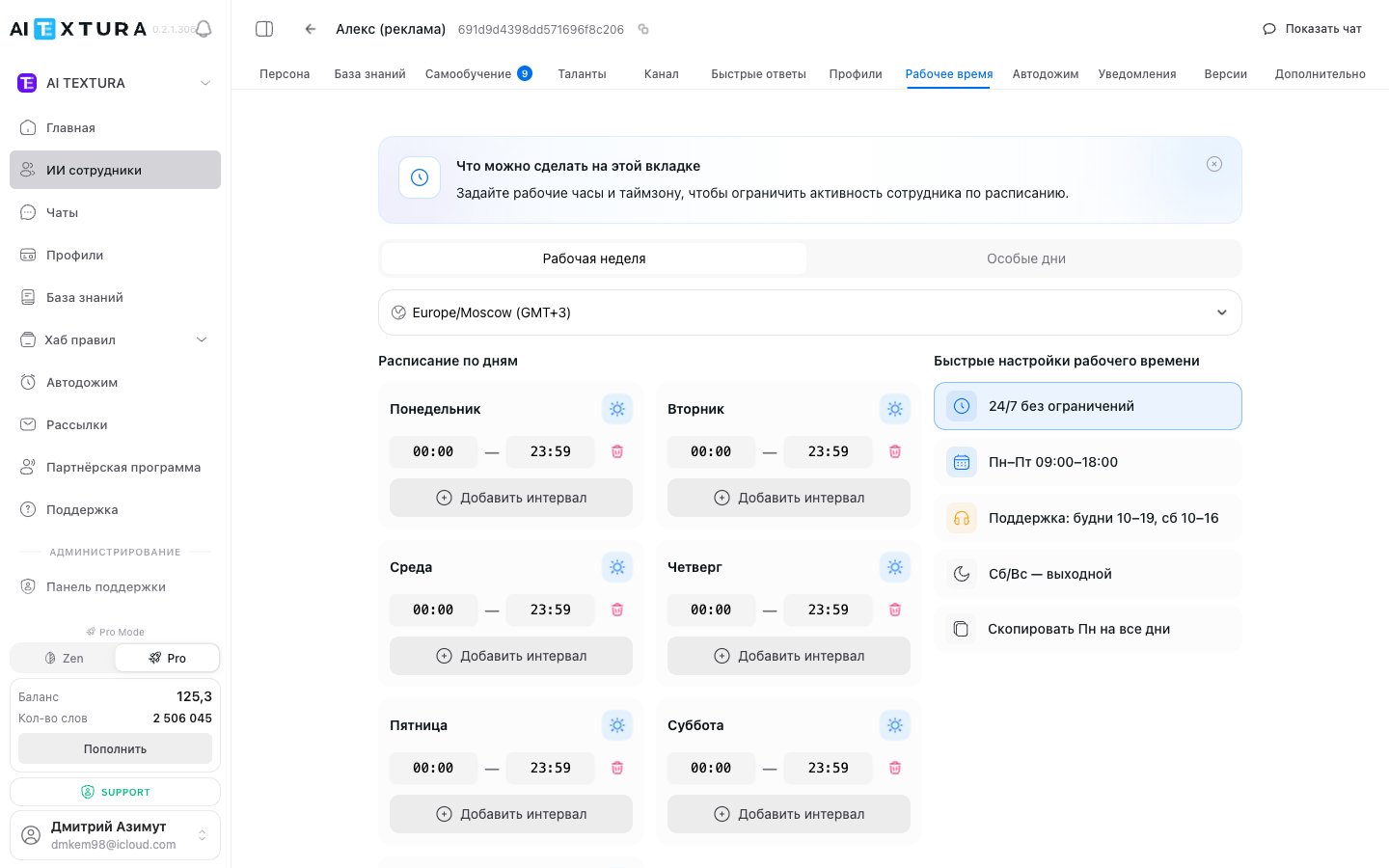Open Чаты in sidebar
The width and height of the screenshot is (1389, 868).
(x=115, y=212)
